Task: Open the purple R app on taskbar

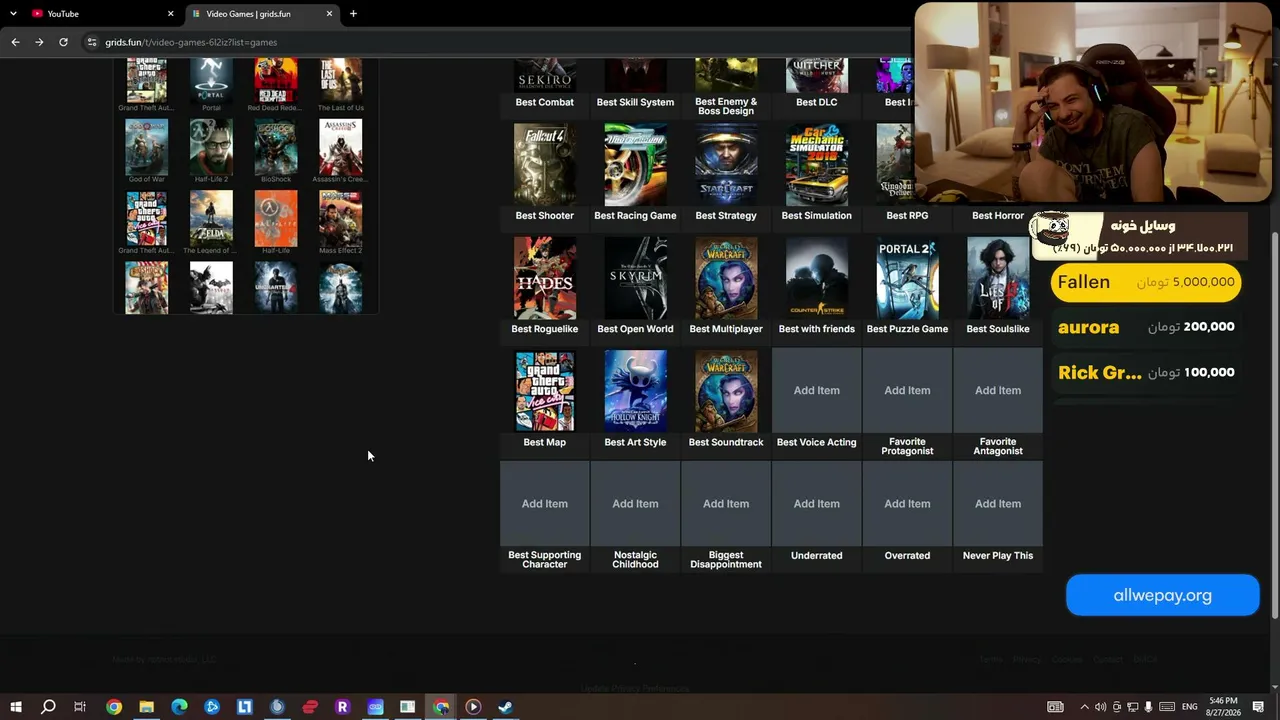Action: (342, 707)
